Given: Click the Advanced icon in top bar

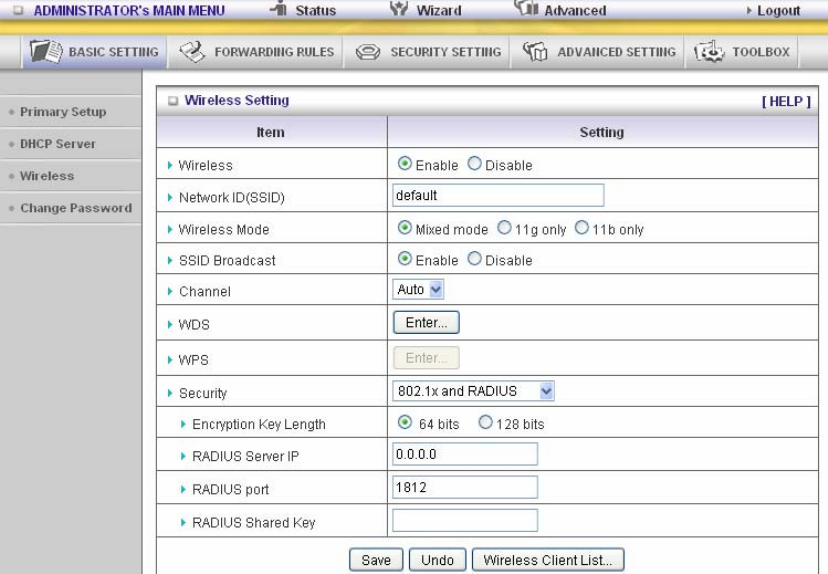Looking at the screenshot, I should 526,7.
